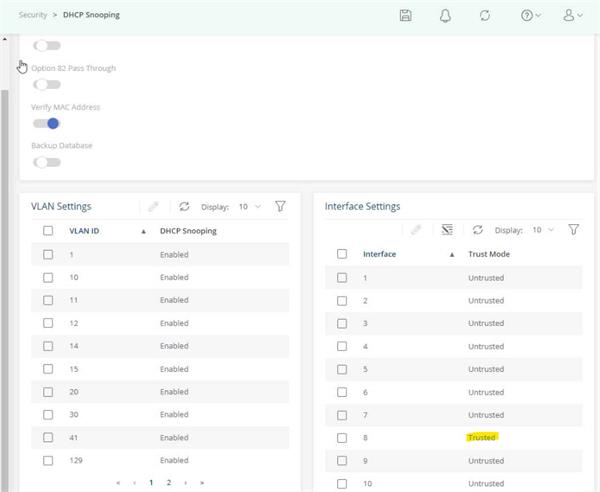
Task: Check the box for VLAN ID 10
Action: tap(48, 277)
